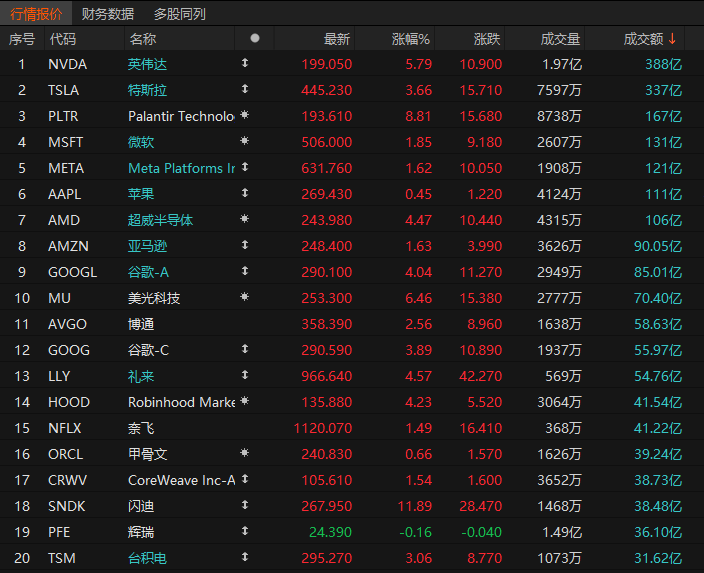704x573 pixels.
Task: Click the 11.89 percent change value
Action: [414, 507]
